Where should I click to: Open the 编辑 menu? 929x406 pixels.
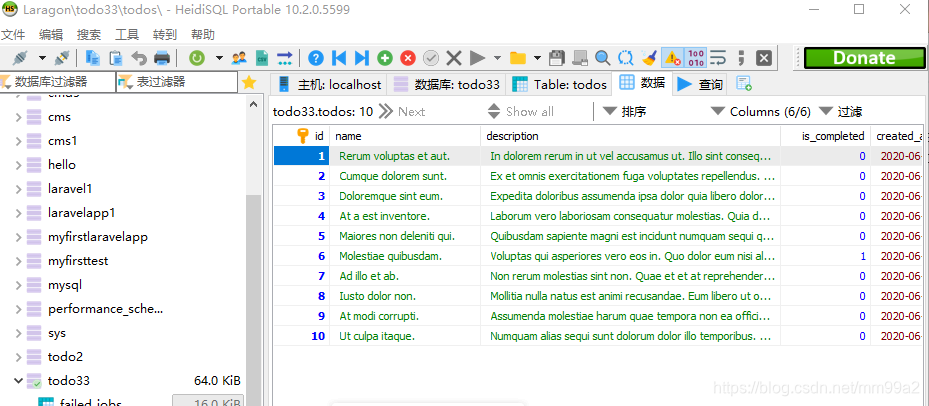click(51, 34)
